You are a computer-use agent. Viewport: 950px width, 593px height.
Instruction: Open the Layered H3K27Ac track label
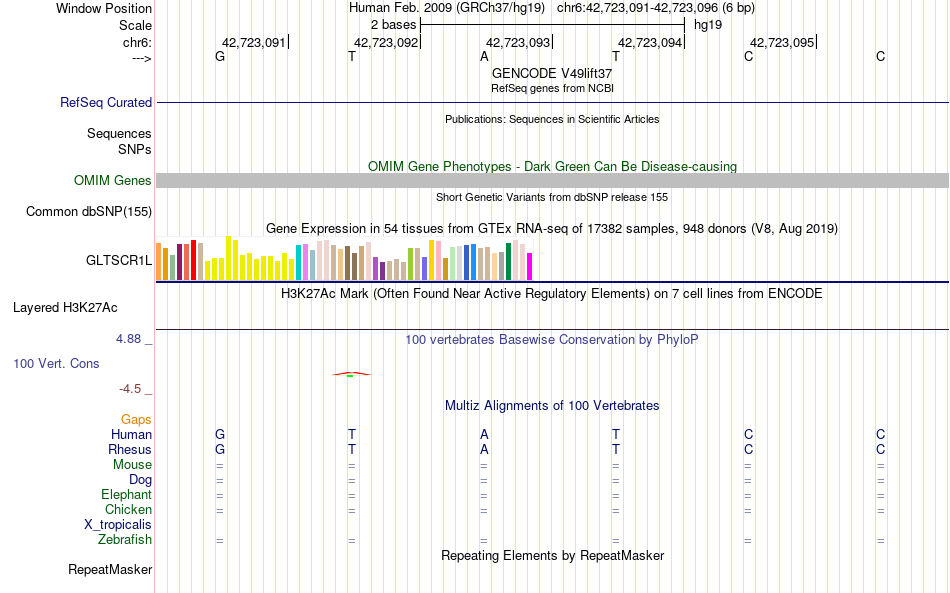(65, 308)
